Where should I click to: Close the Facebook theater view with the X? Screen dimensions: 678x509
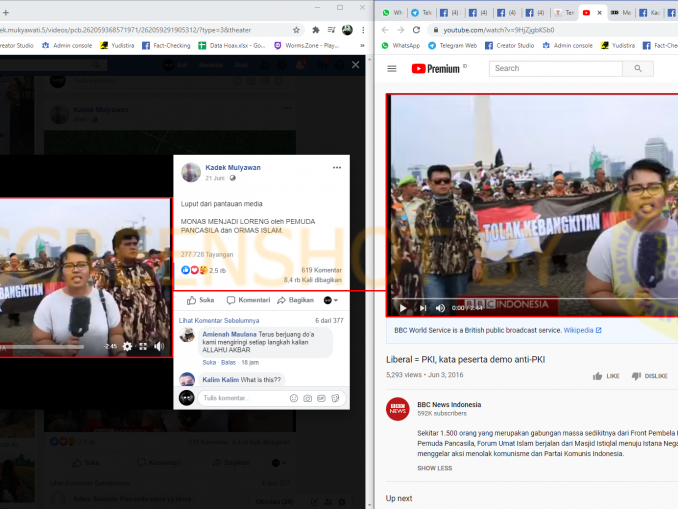coord(355,65)
